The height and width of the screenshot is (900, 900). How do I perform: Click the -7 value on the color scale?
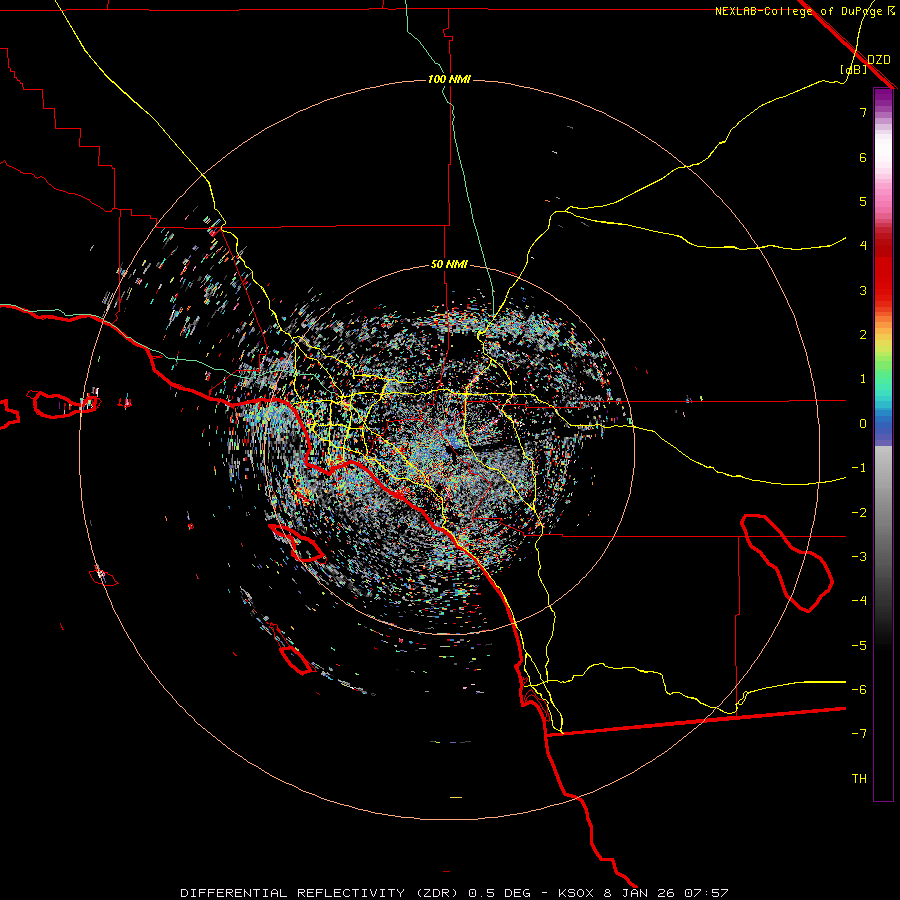tap(859, 734)
